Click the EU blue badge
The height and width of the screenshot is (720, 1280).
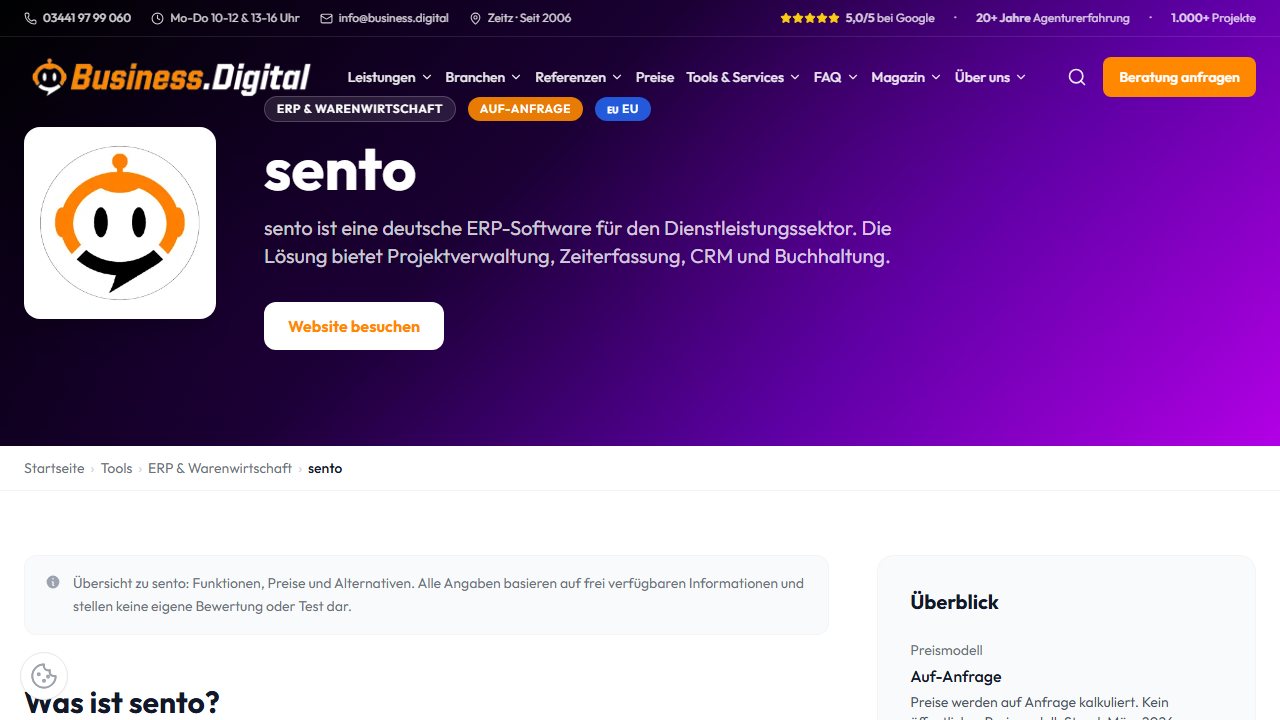(x=623, y=109)
